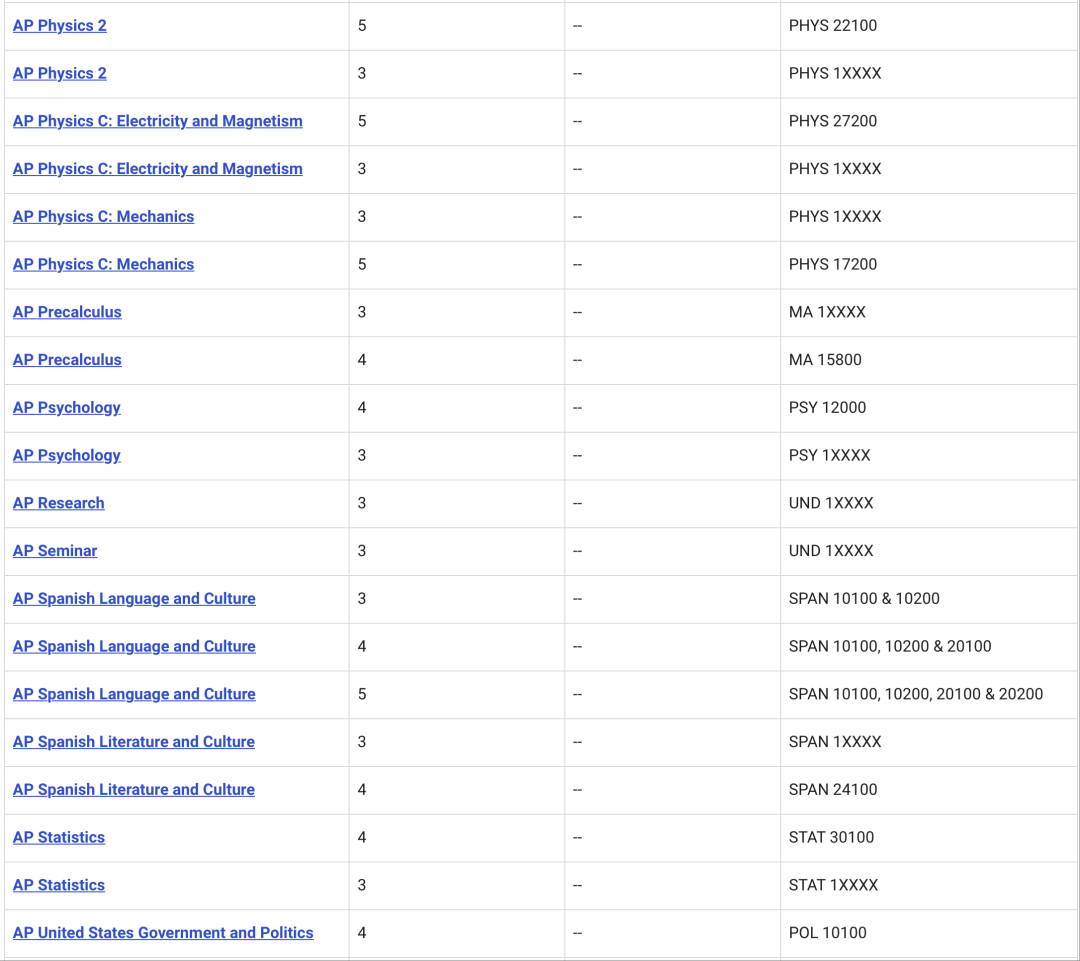Open AP United States Government and Politics link
The height and width of the screenshot is (961, 1080).
(163, 933)
